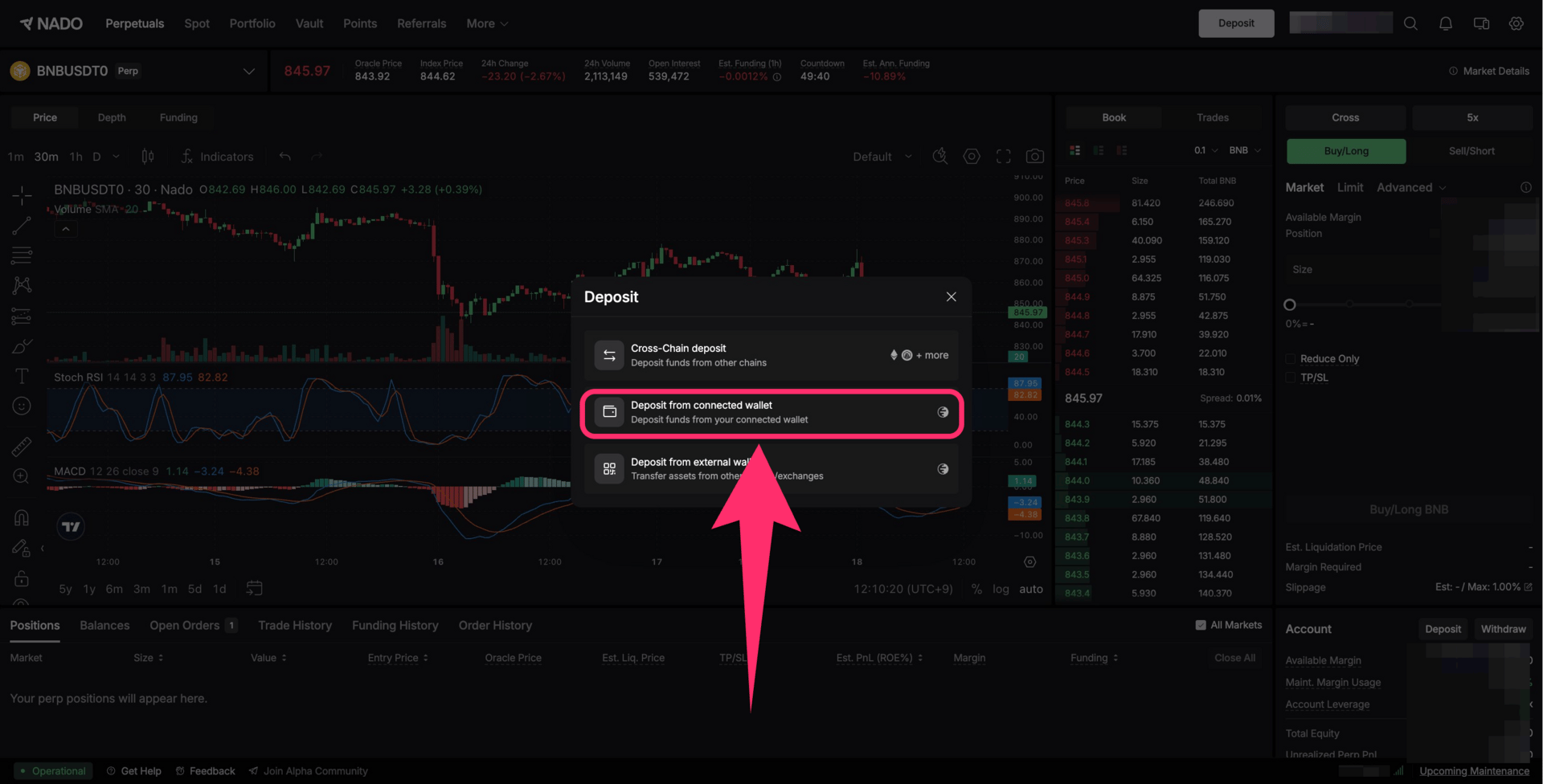This screenshot has height=784, width=1543.
Task: Open notifications bell
Action: point(1446,23)
